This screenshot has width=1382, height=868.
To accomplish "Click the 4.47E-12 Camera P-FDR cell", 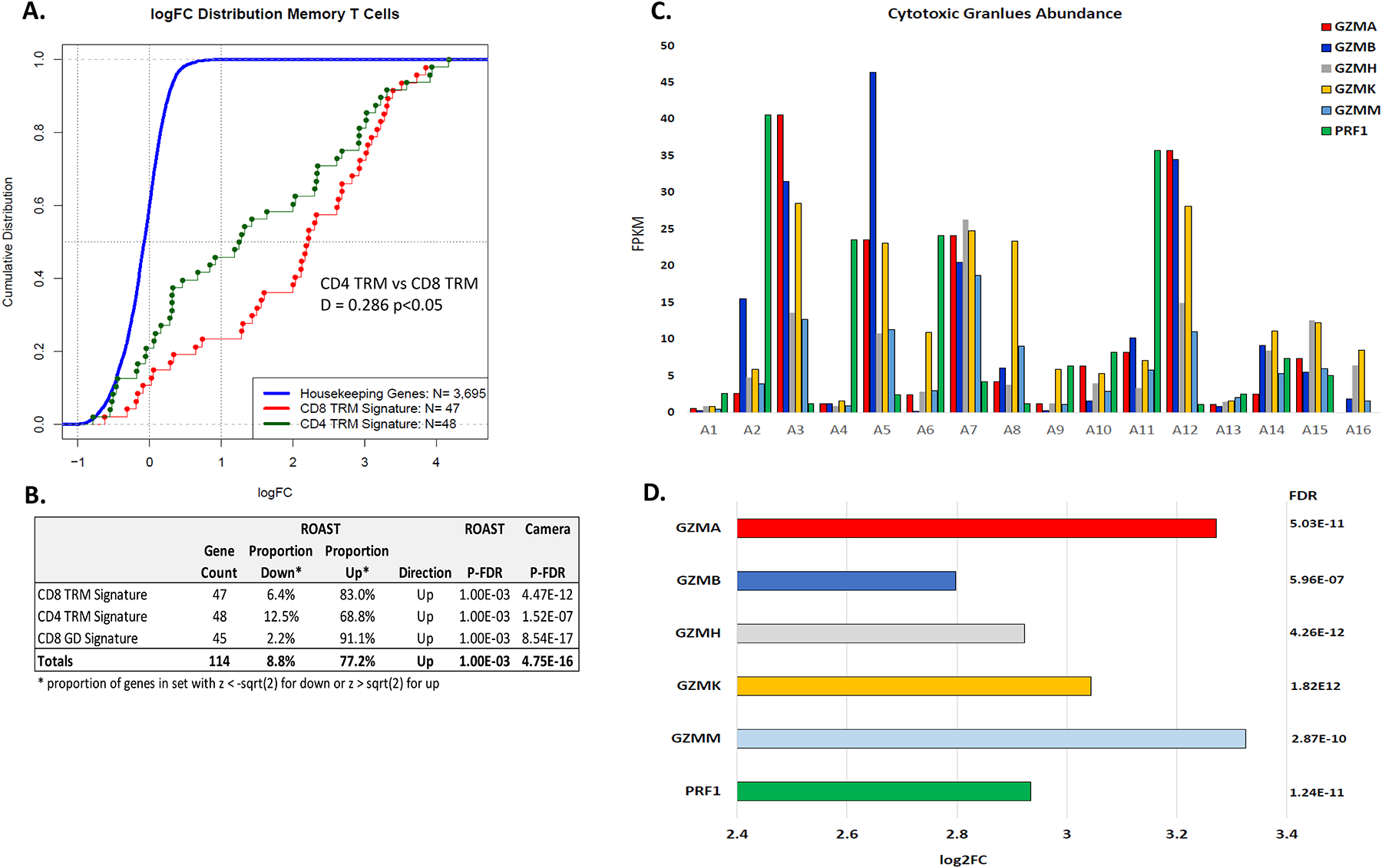I will 547,595.
